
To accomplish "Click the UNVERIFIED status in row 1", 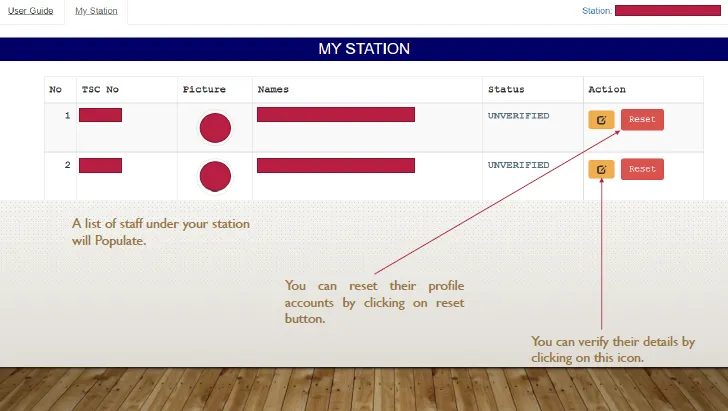I will 518,116.
